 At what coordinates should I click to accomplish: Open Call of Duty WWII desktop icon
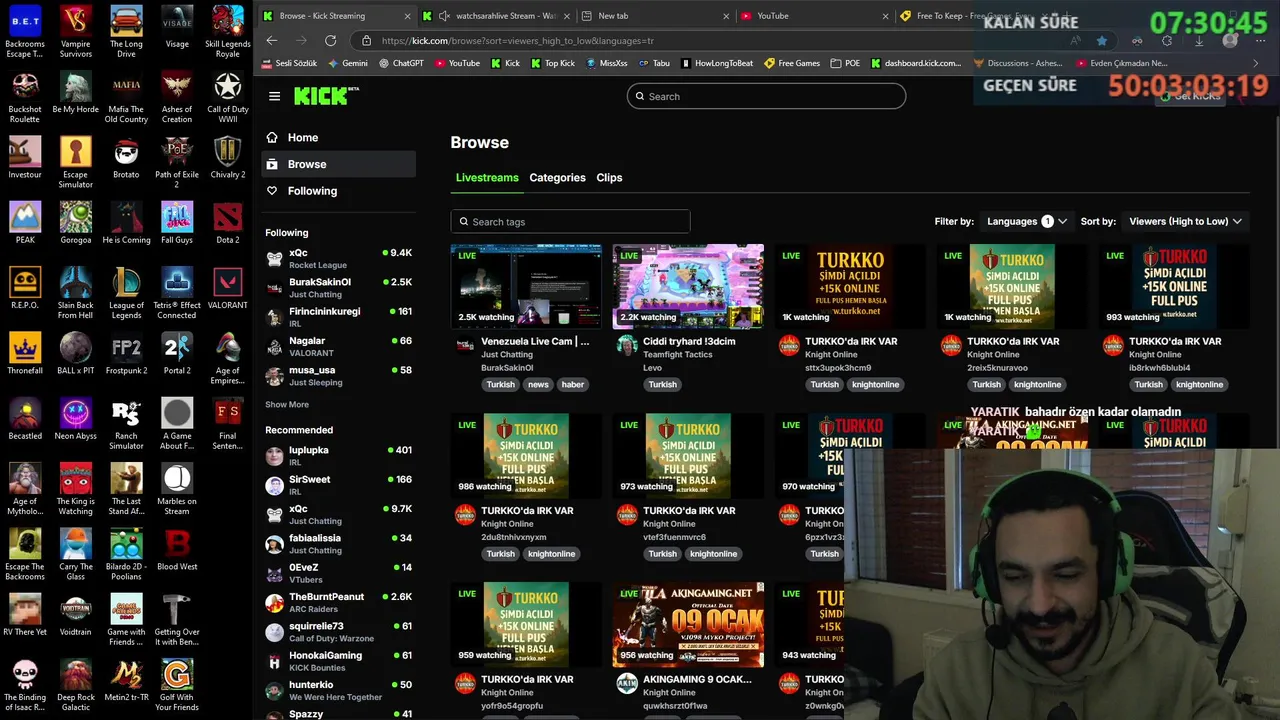coord(228,97)
